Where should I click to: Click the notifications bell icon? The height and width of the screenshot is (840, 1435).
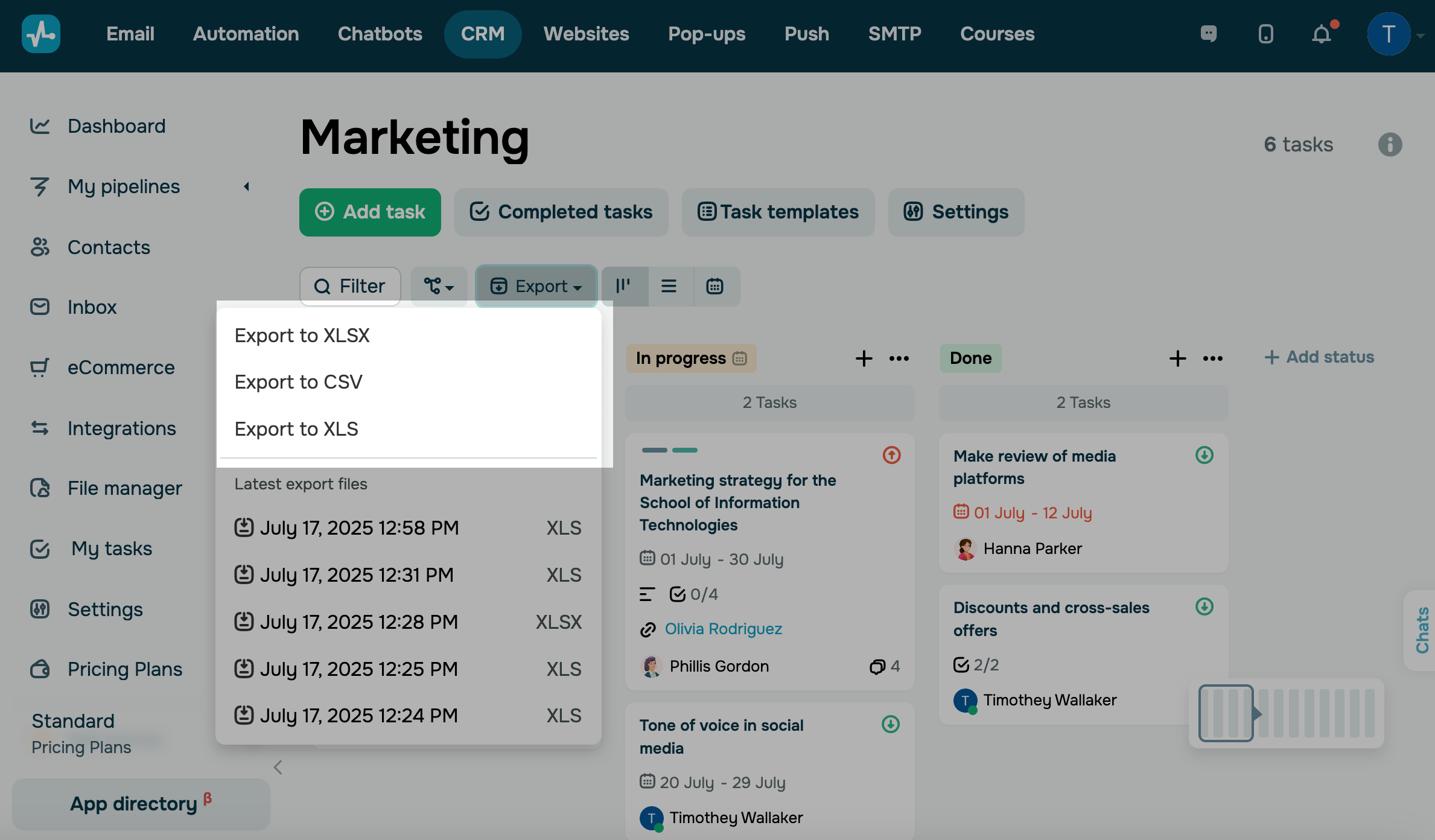click(1321, 34)
